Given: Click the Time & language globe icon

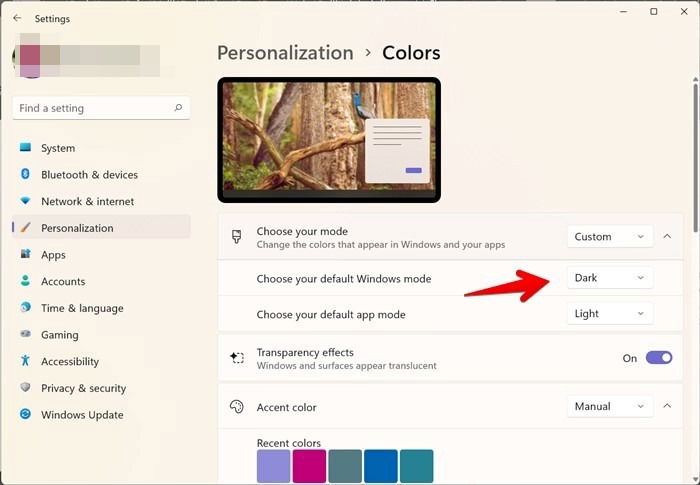Looking at the screenshot, I should point(25,307).
